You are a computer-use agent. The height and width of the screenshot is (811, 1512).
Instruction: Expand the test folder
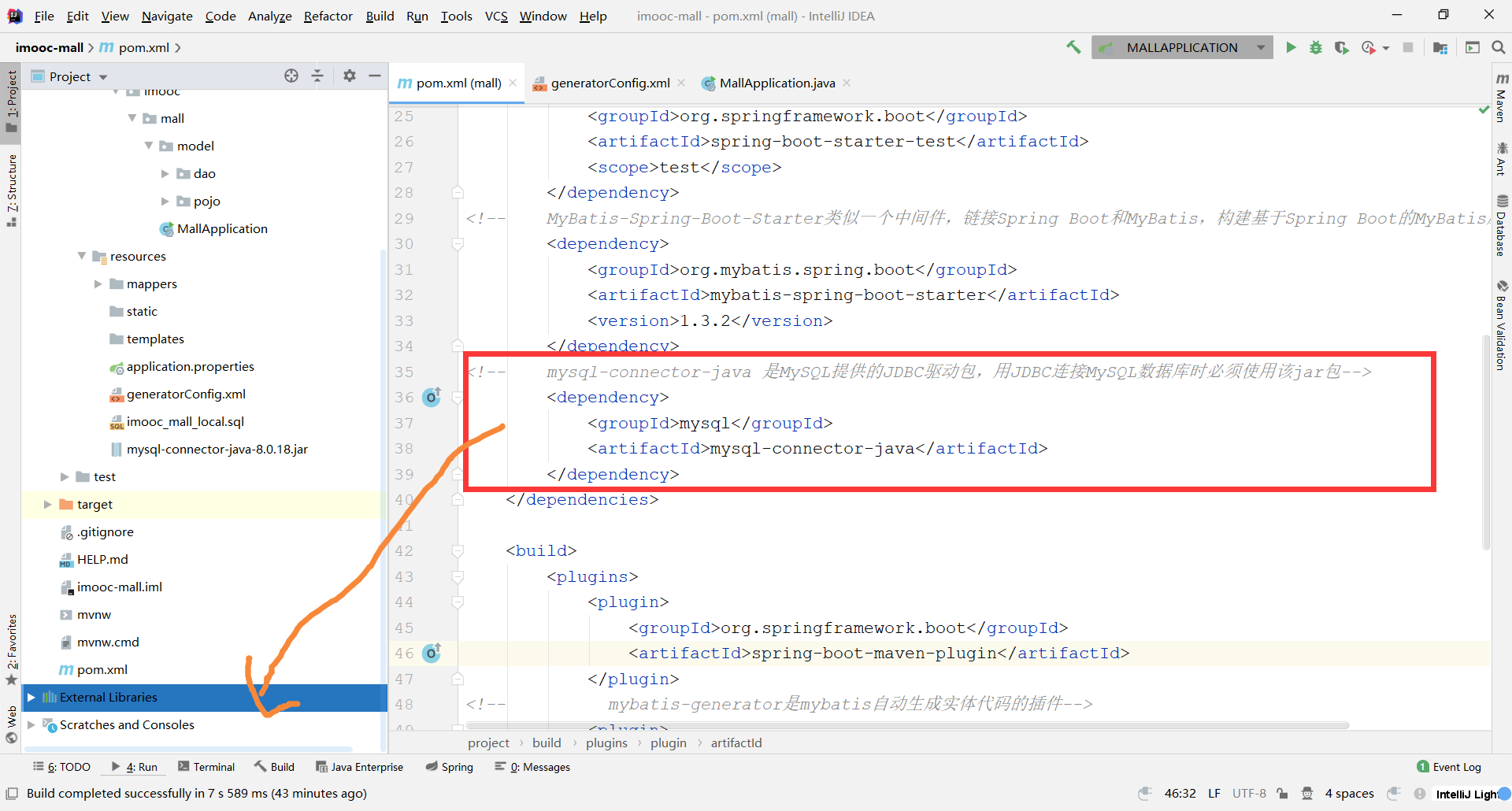[64, 476]
